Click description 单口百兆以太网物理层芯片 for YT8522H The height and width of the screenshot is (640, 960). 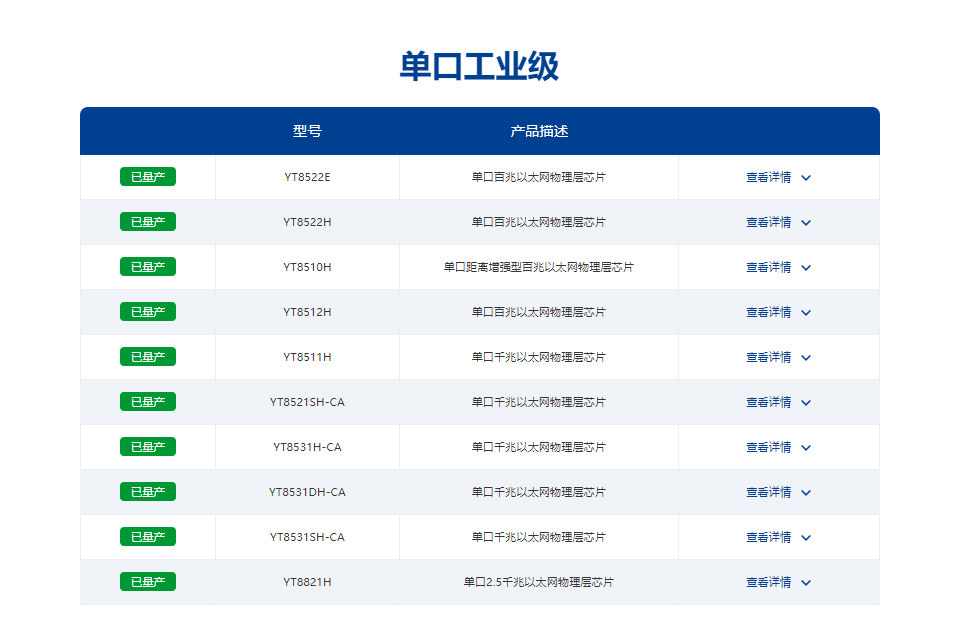click(539, 222)
